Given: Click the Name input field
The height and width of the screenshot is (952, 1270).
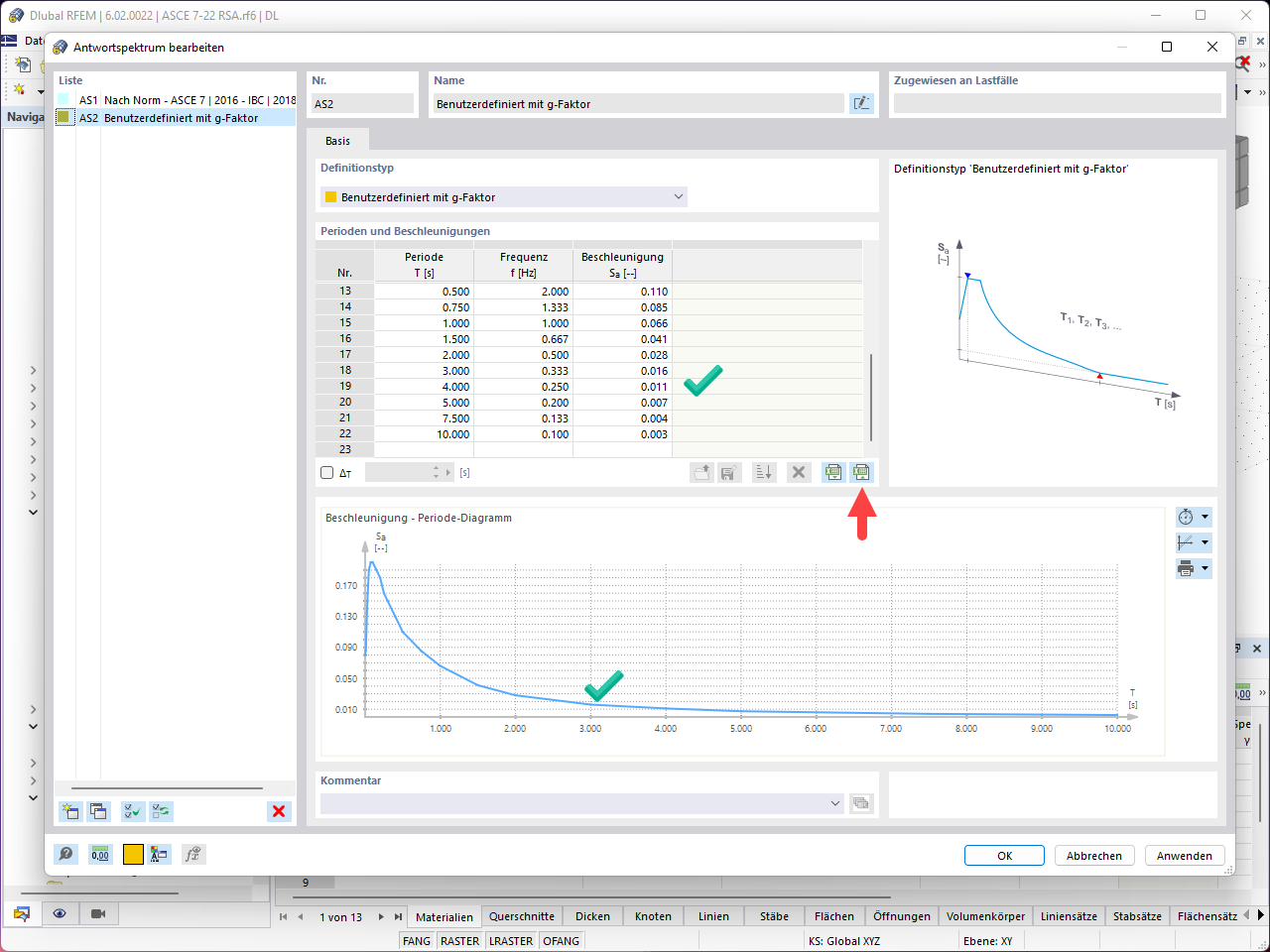Looking at the screenshot, I should tap(639, 103).
